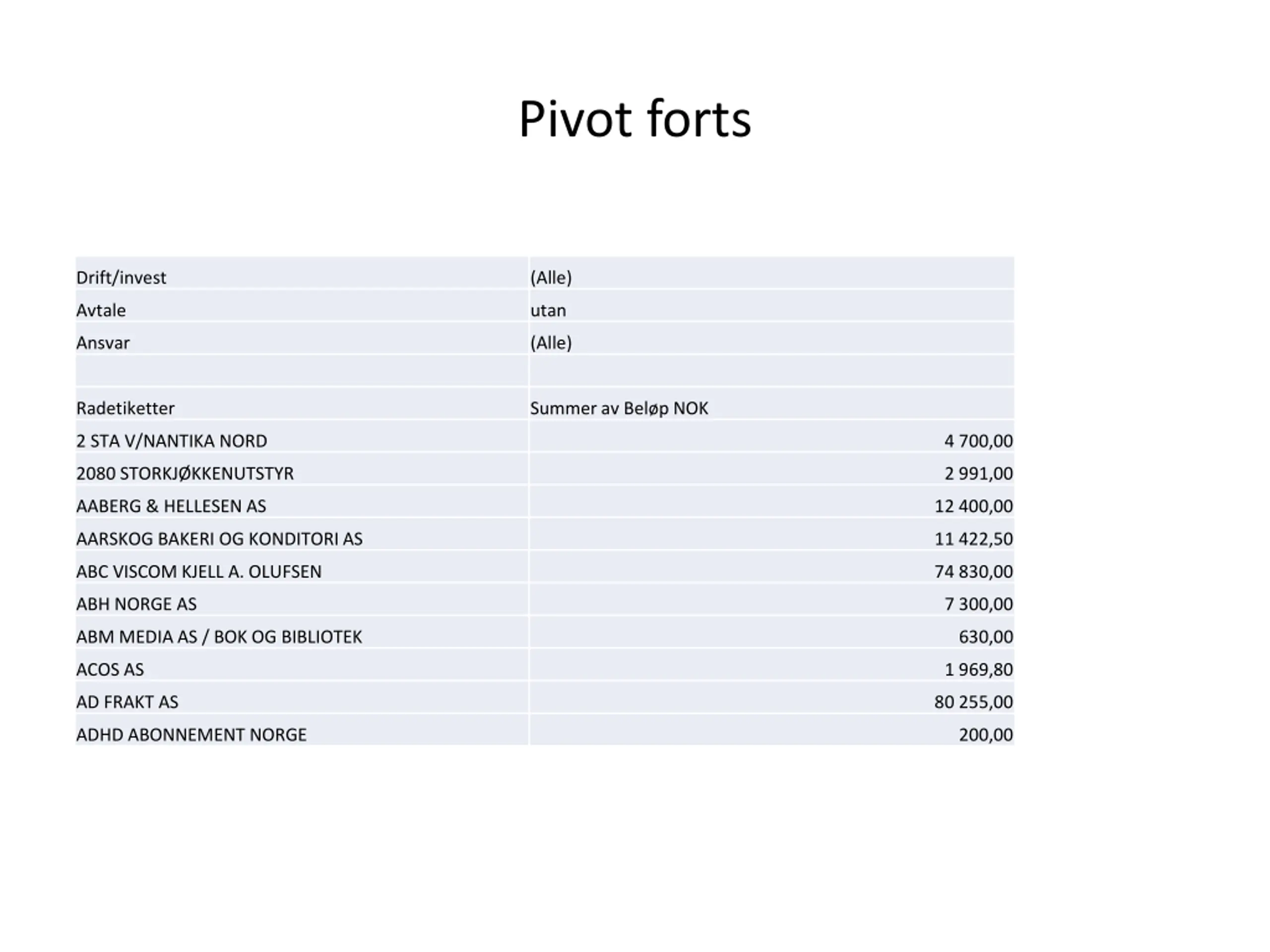Select row AABERG & HELLESEN AS
This screenshot has height=952, width=1270.
pos(545,506)
